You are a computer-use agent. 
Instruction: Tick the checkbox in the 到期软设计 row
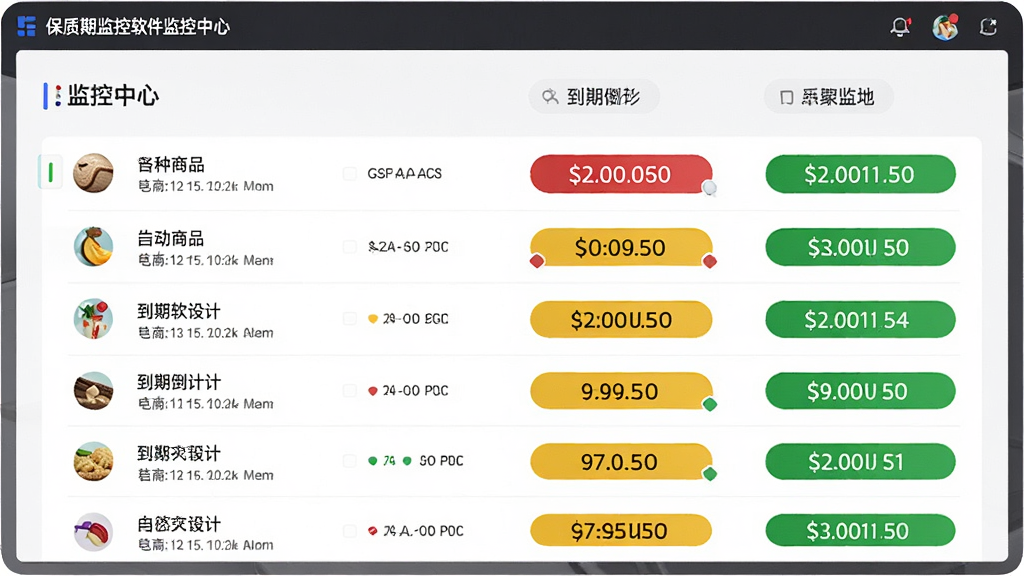pos(350,318)
